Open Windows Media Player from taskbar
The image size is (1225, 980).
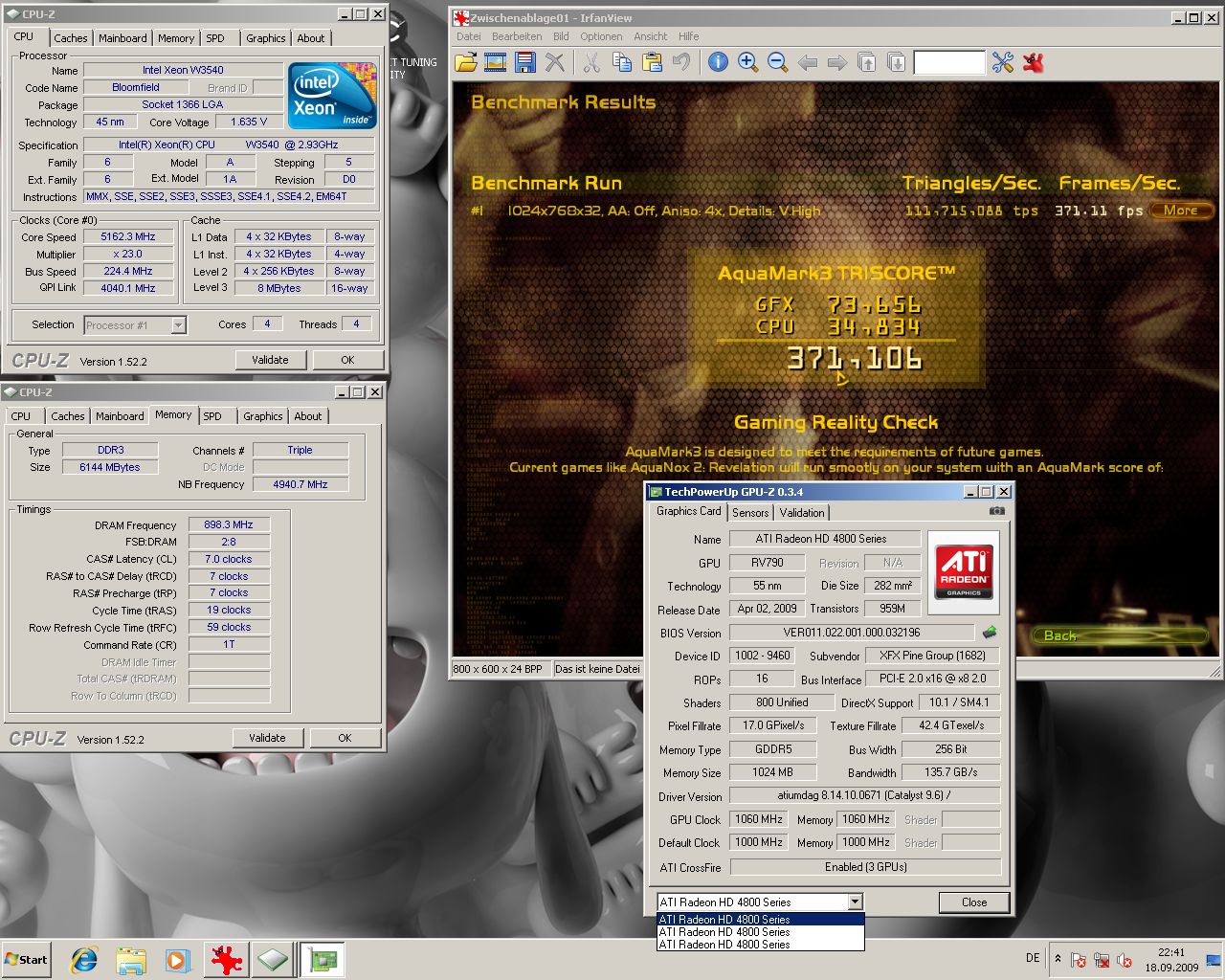[x=178, y=960]
